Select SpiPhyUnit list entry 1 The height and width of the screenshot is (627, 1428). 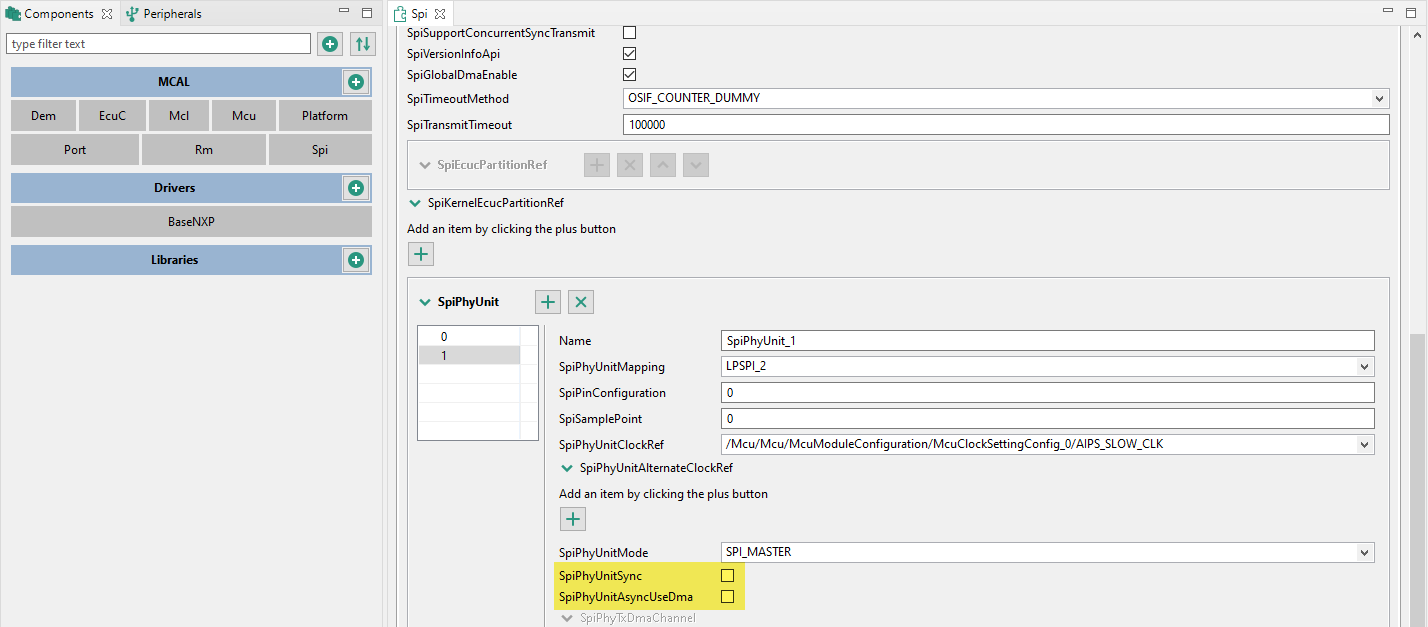pyautogui.click(x=469, y=355)
